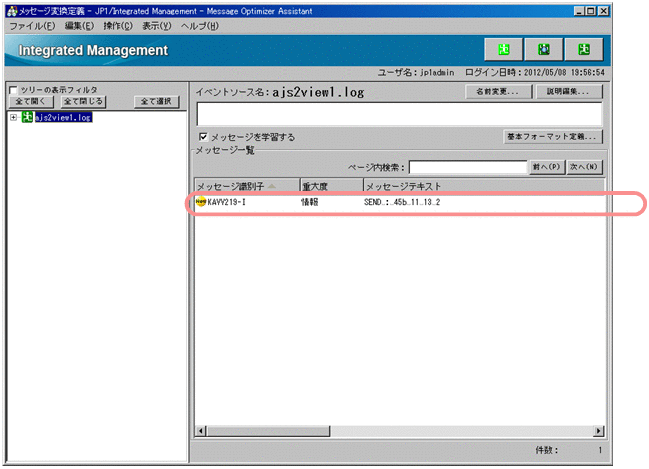
Task: Click the message list scroll right arrow
Action: coord(598,431)
